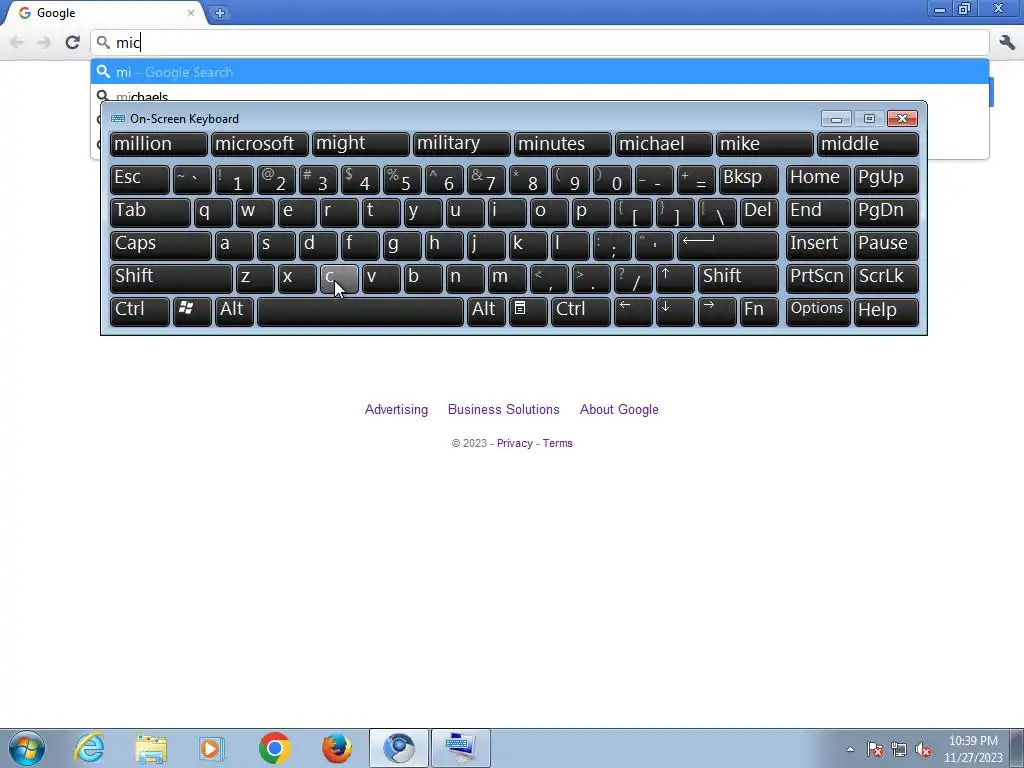1024x768 pixels.
Task: Open Windows Explorer from the taskbar
Action: (151, 748)
